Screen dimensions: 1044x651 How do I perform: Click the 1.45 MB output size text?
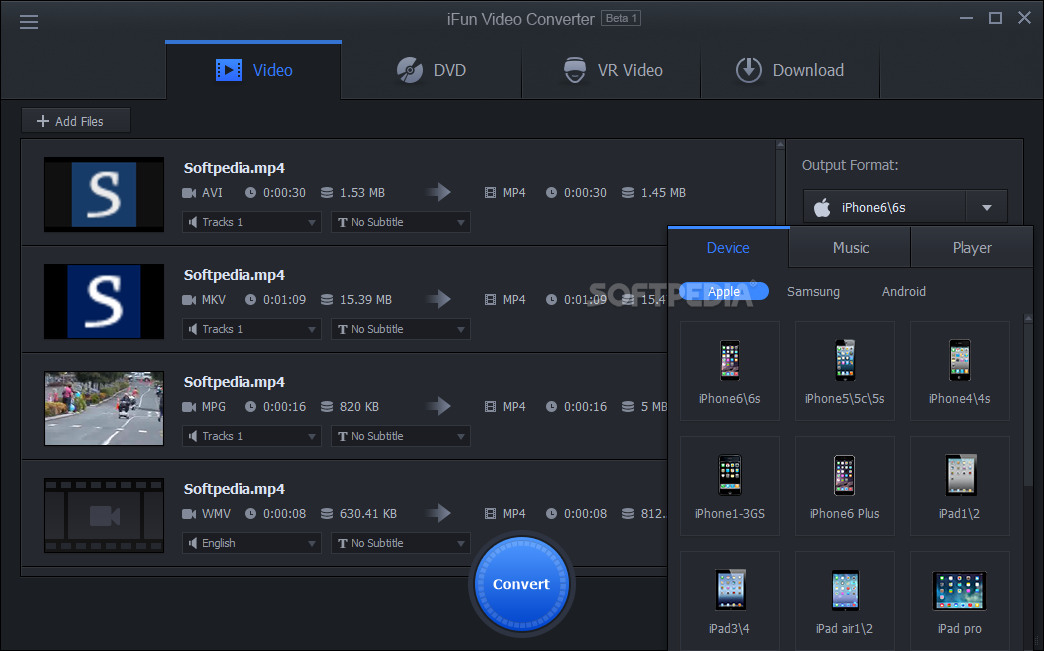click(663, 192)
